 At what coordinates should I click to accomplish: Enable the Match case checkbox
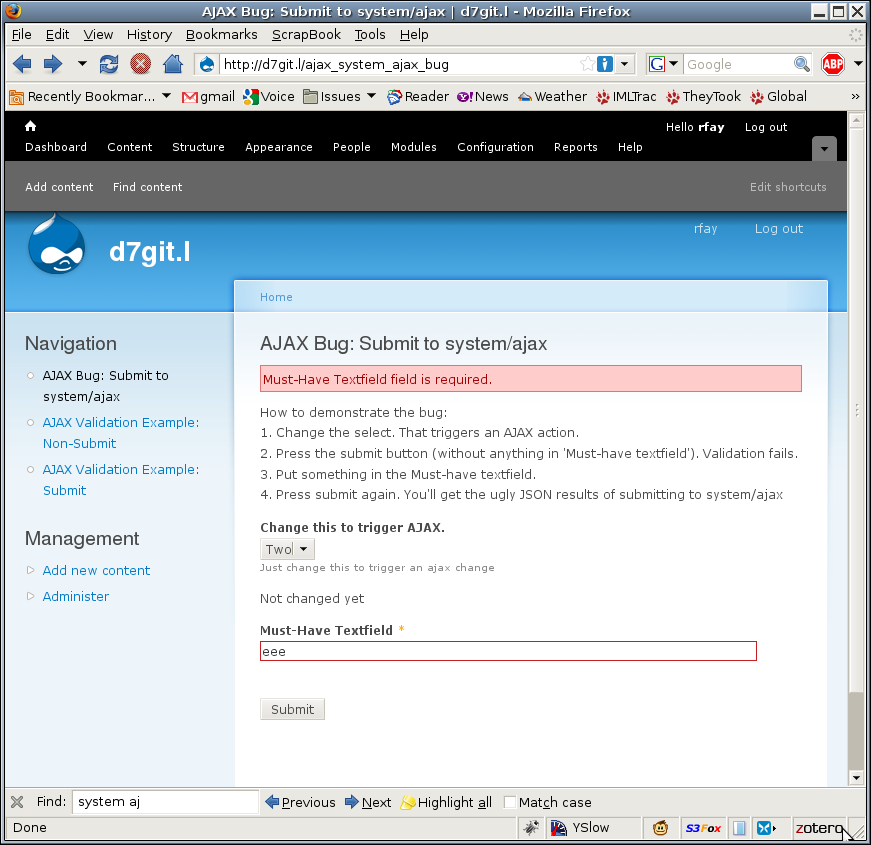tap(509, 802)
